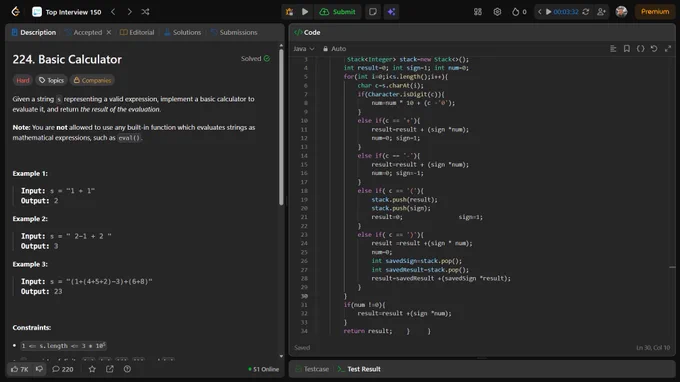Click the debugger icon beside Run
Screen dimensions: 680x382
click(x=289, y=12)
